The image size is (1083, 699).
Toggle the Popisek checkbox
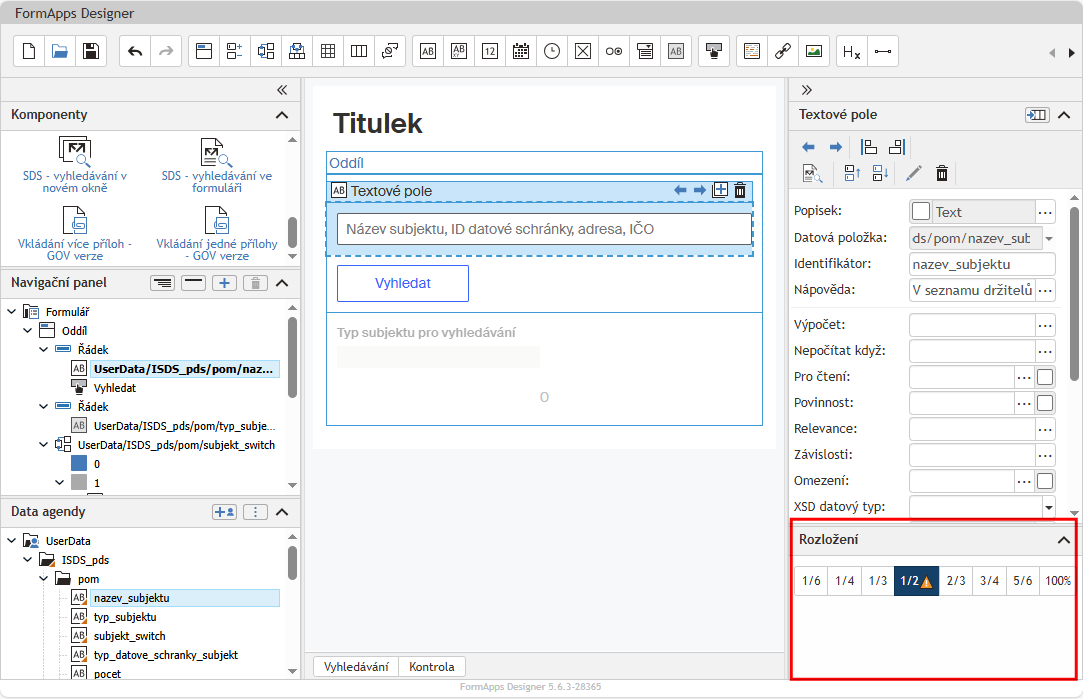pyautogui.click(x=921, y=211)
